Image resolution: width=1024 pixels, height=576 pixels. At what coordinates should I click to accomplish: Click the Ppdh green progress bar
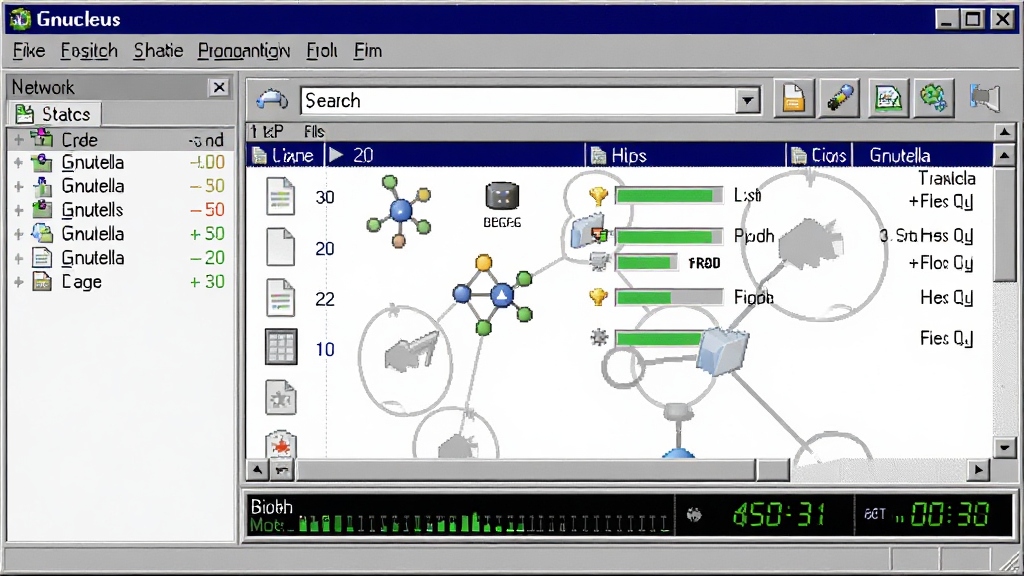pyautogui.click(x=669, y=236)
